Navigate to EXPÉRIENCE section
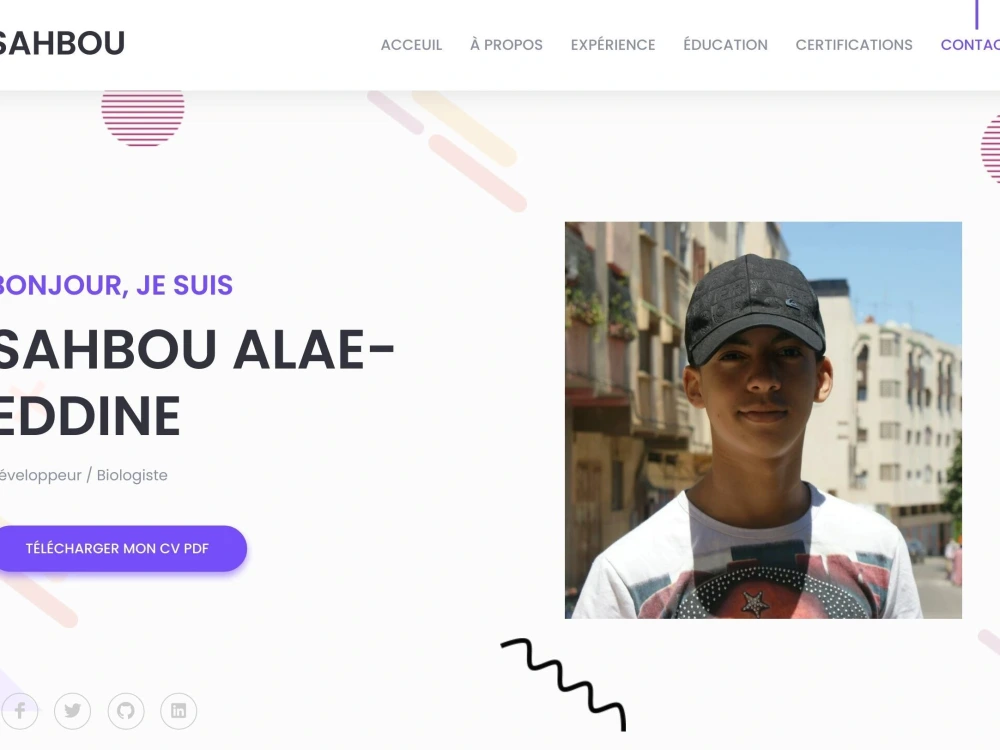 [x=613, y=45]
